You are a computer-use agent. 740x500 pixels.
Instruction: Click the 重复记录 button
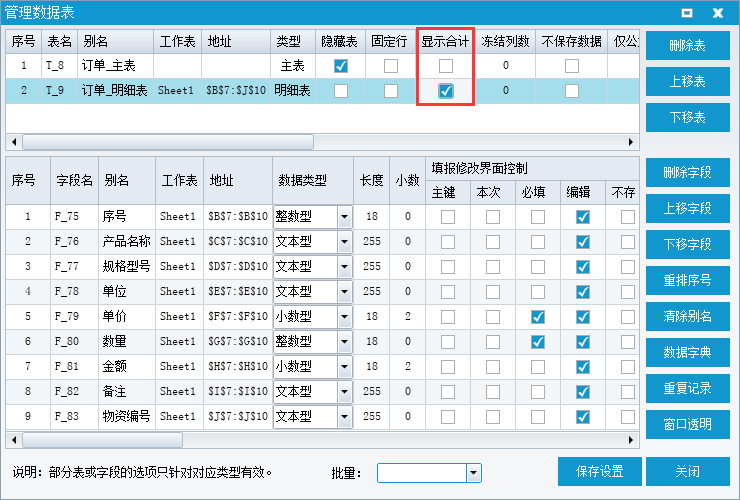[688, 388]
